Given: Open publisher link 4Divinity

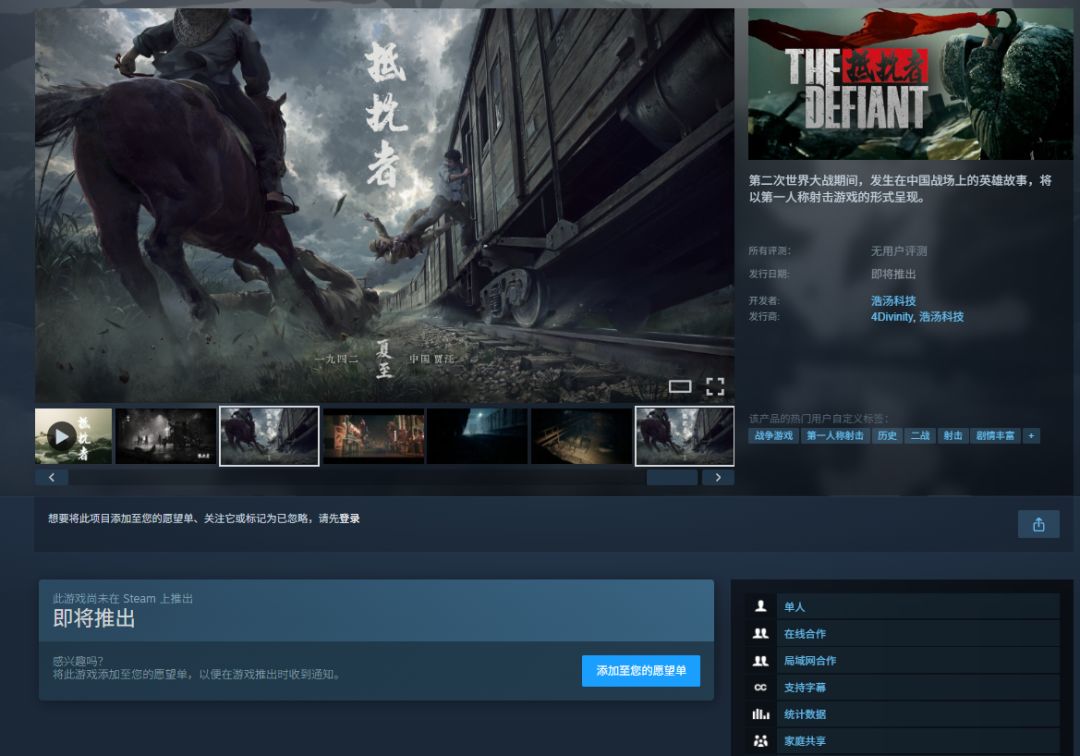Looking at the screenshot, I should [892, 317].
